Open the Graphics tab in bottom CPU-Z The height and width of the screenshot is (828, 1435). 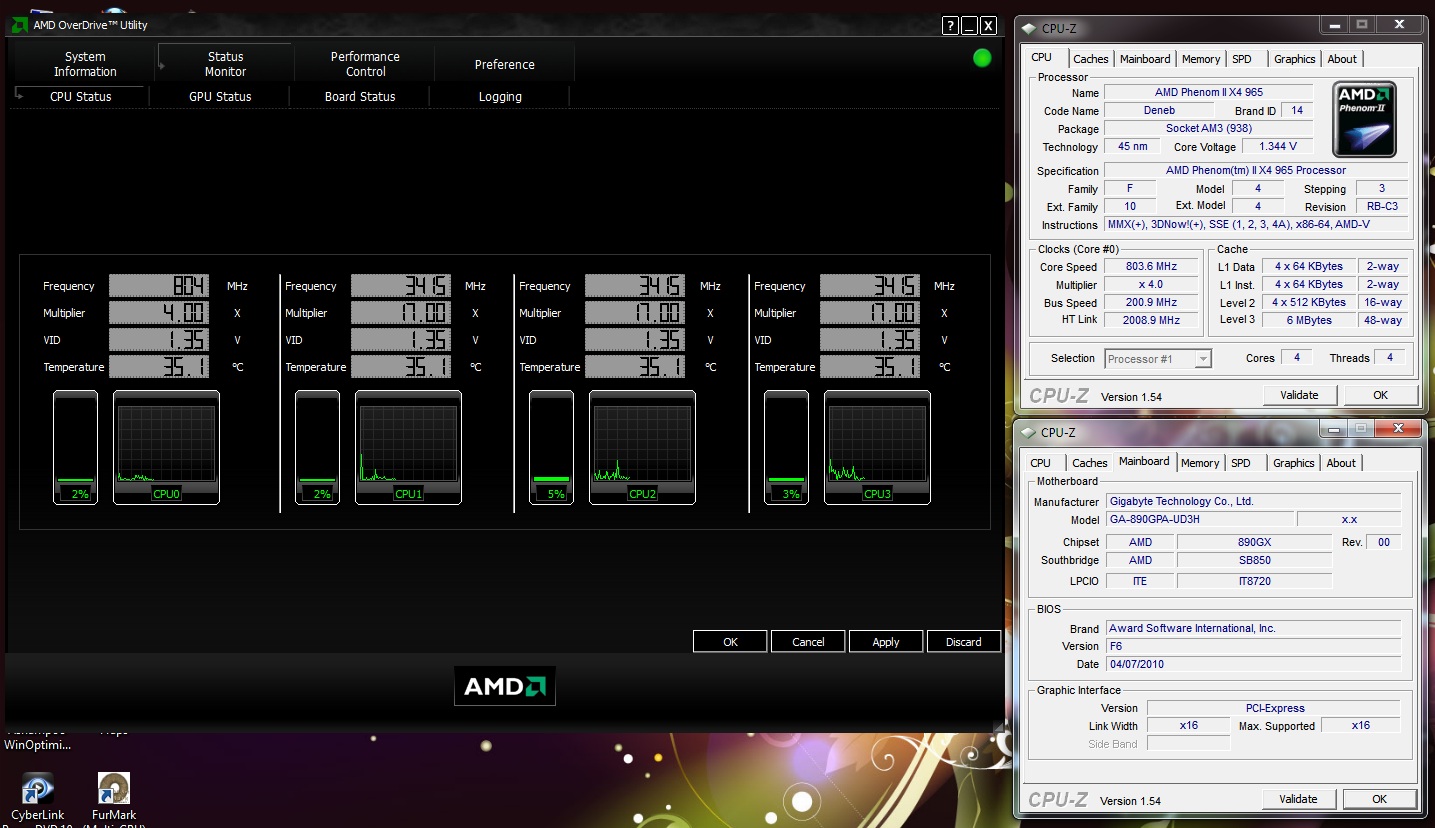[1294, 463]
